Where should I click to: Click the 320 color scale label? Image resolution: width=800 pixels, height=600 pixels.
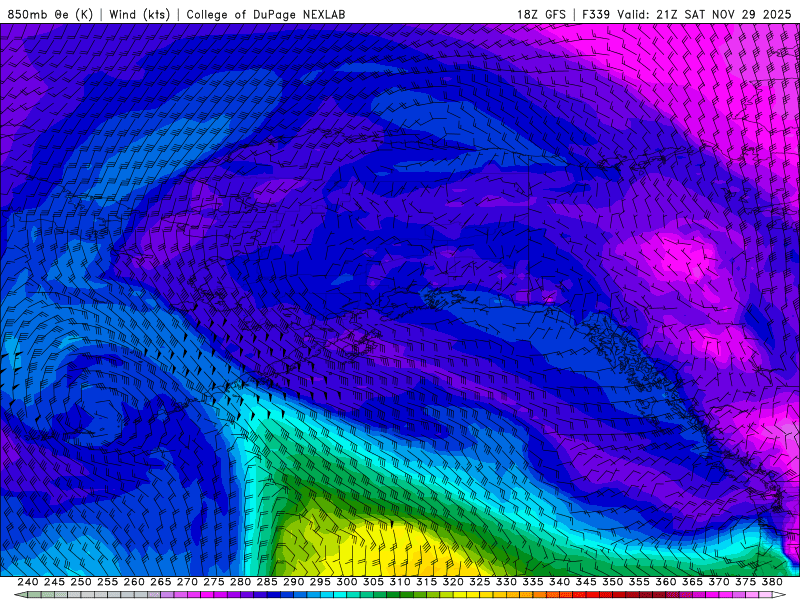[453, 582]
